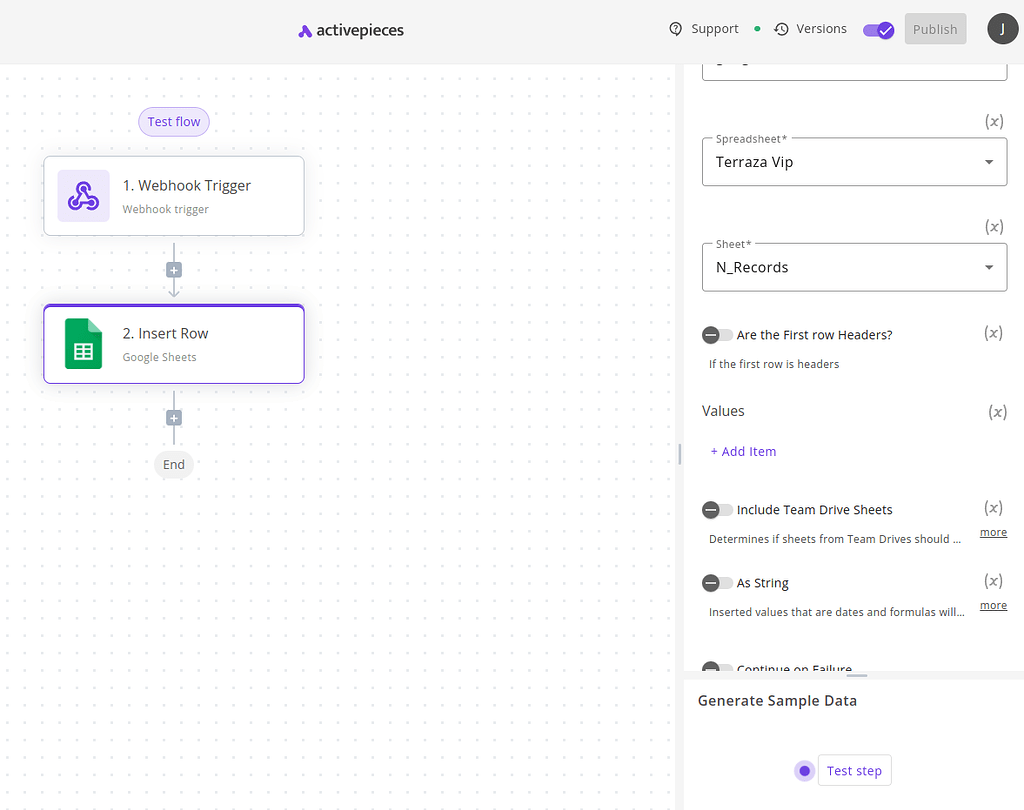Toggle dynamic value for Team Drive Sheets

[x=993, y=508]
